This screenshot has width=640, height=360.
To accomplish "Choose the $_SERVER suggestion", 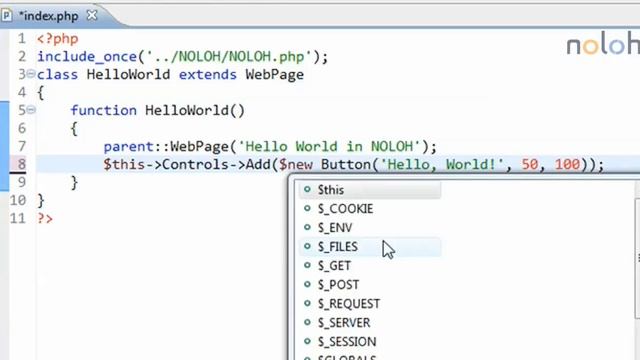I will click(x=370, y=322).
